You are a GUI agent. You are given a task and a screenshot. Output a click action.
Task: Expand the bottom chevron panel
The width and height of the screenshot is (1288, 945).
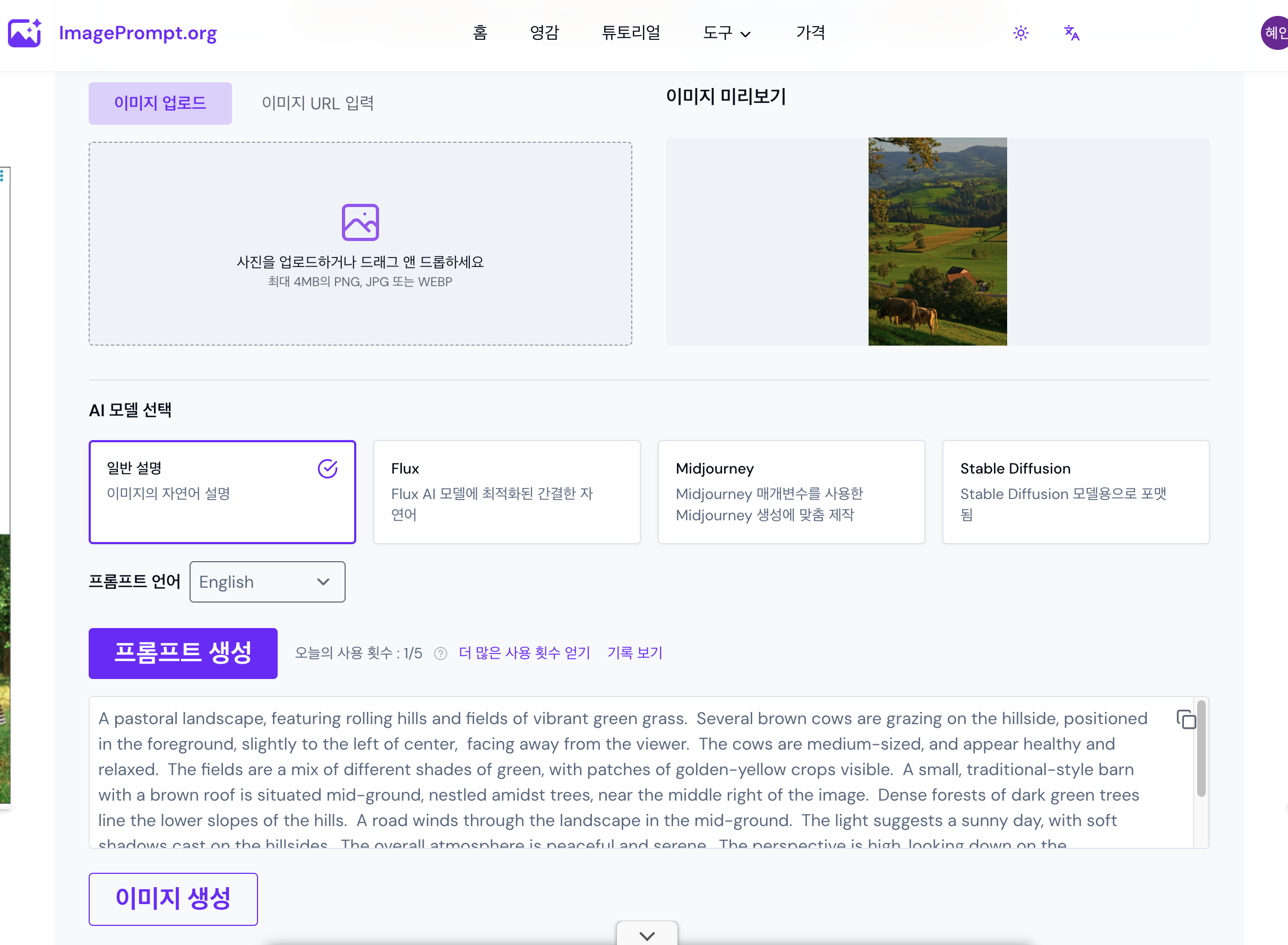647,935
